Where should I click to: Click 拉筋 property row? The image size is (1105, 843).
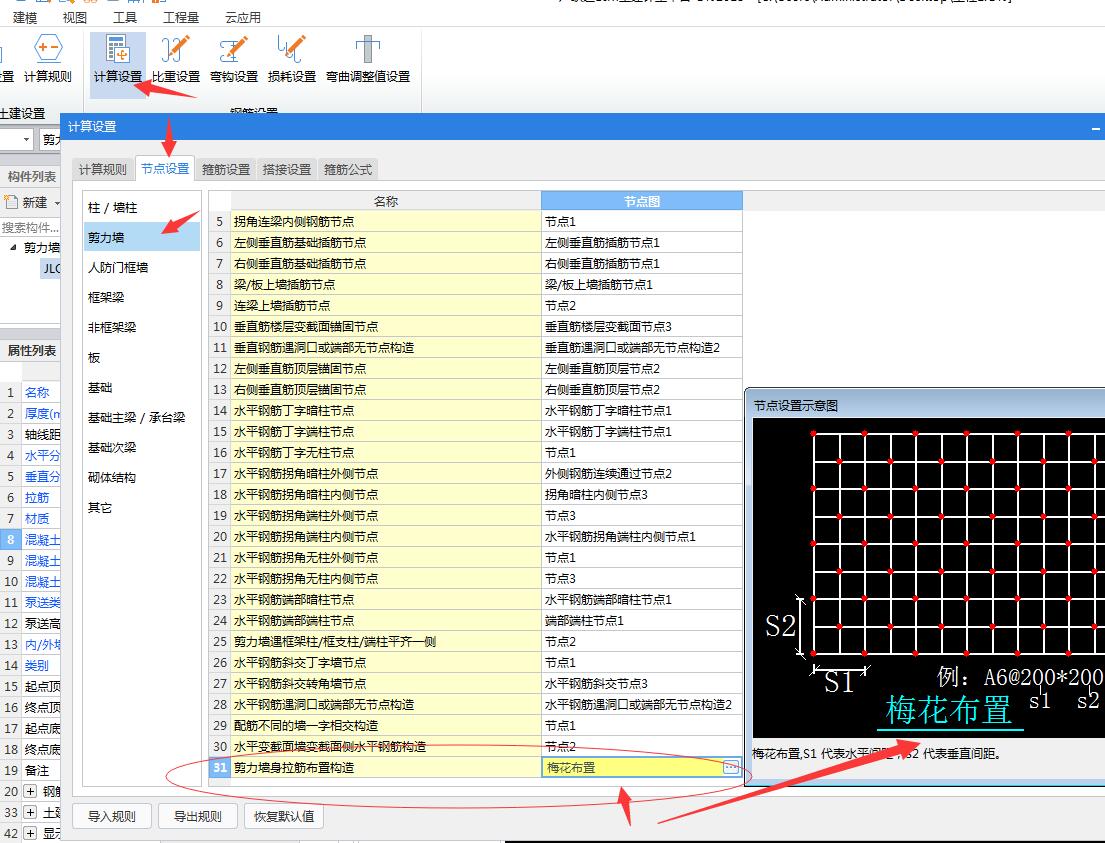(30, 498)
